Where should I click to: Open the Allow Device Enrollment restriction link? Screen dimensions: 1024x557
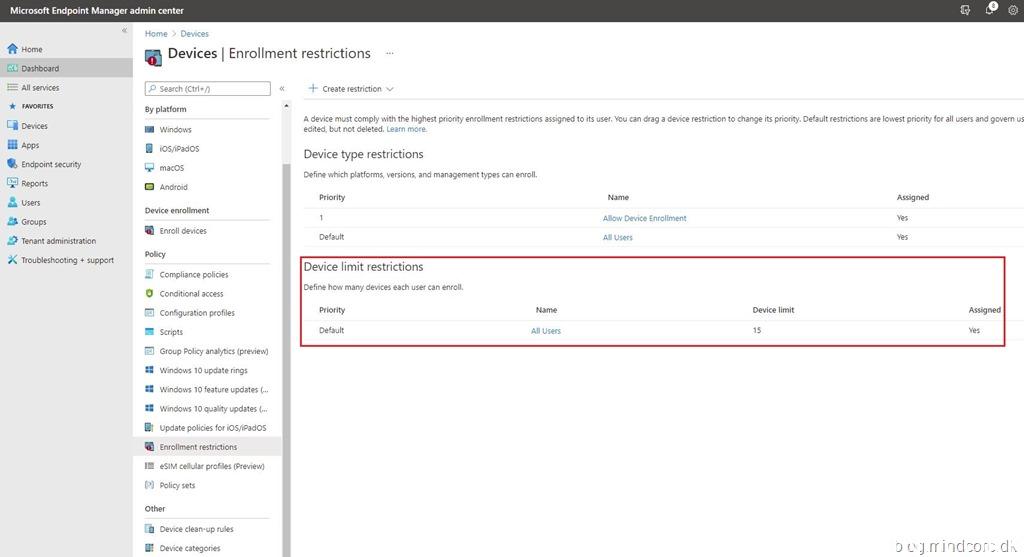644,218
